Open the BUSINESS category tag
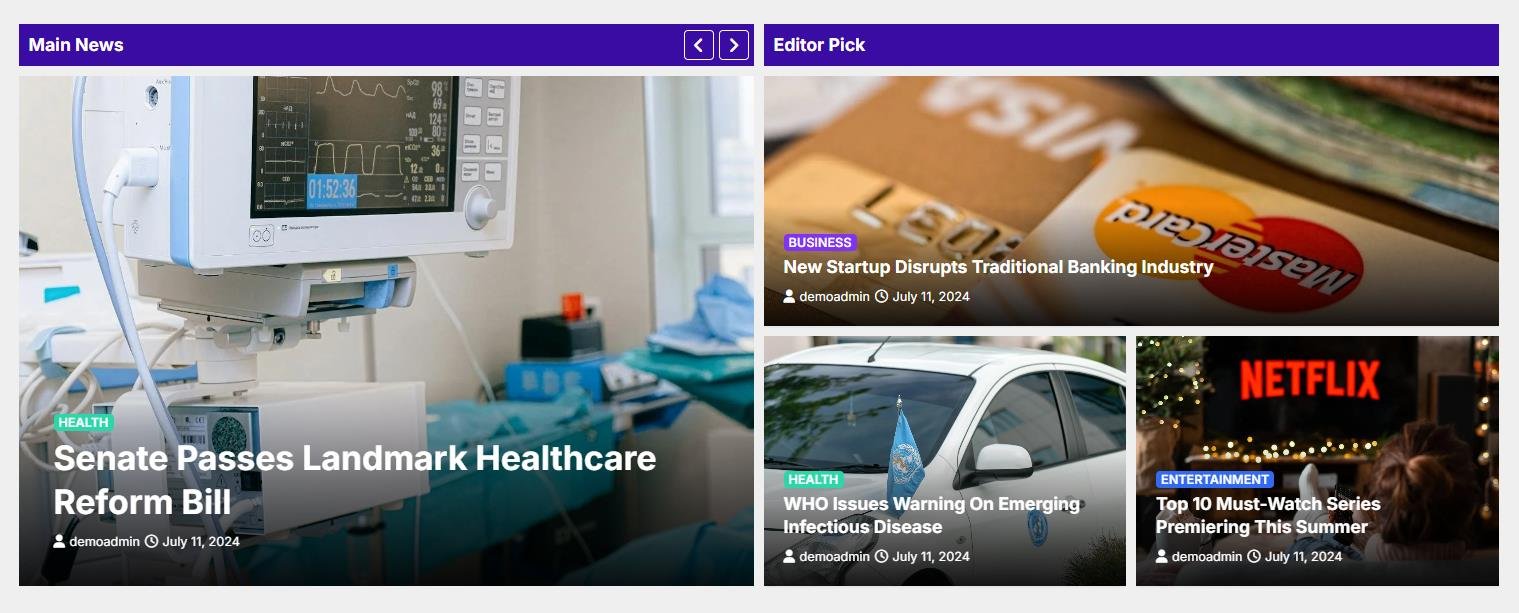This screenshot has height=613, width=1519. click(820, 243)
